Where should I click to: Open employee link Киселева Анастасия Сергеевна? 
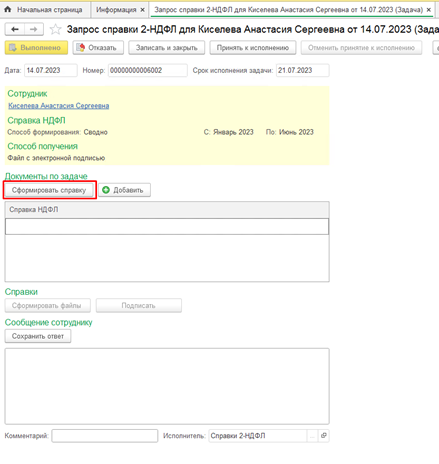pos(59,106)
